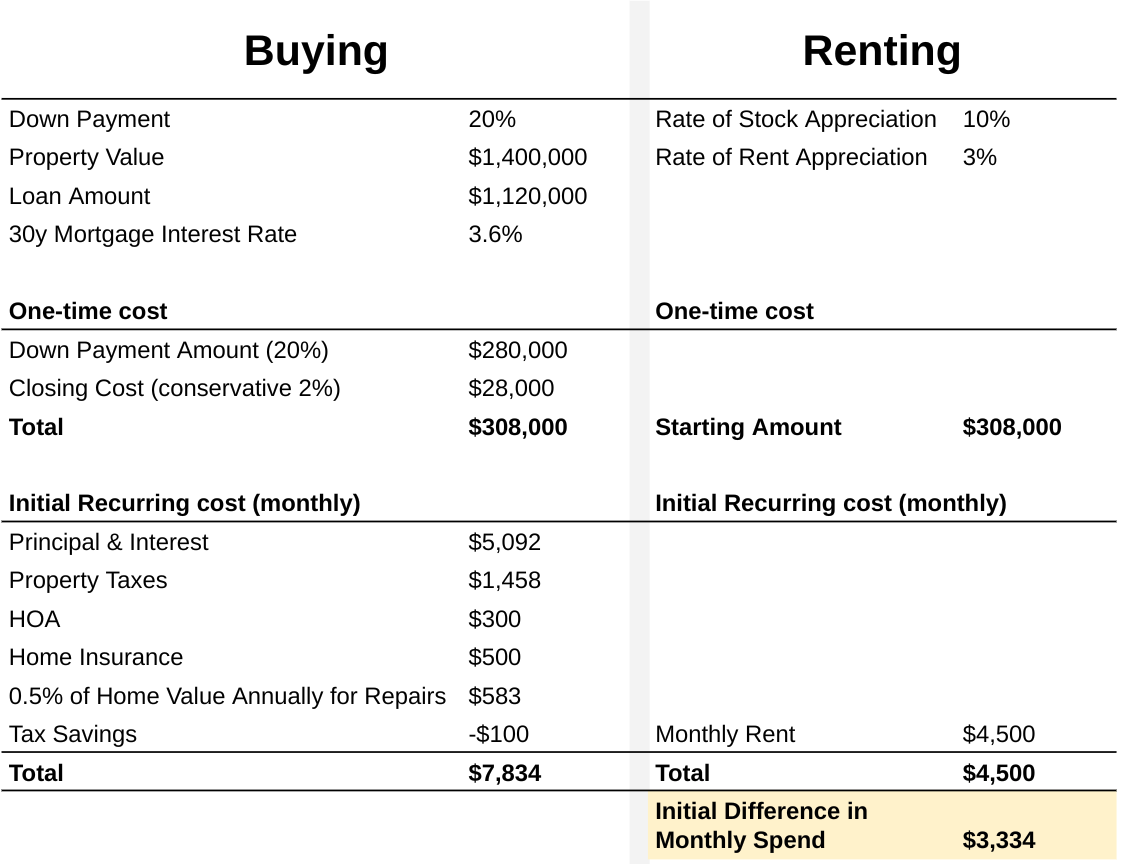Click the Home Insurance $500 value
The width and height of the screenshot is (1121, 864).
coord(494,658)
